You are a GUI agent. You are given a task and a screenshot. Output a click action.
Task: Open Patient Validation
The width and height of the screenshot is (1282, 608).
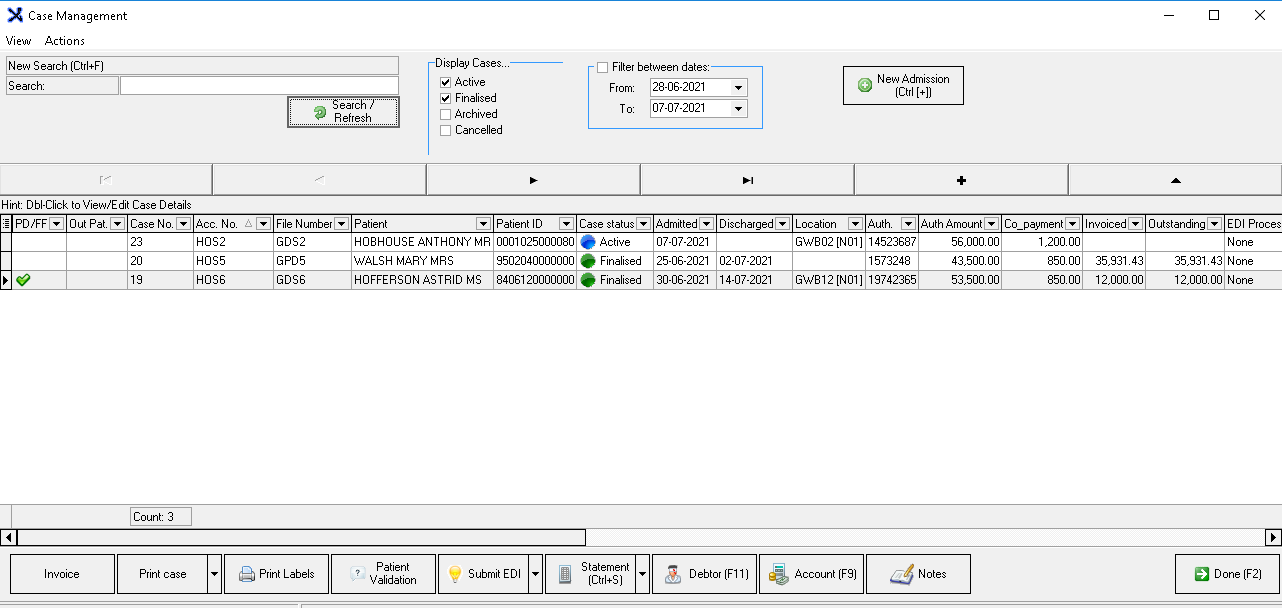point(384,574)
